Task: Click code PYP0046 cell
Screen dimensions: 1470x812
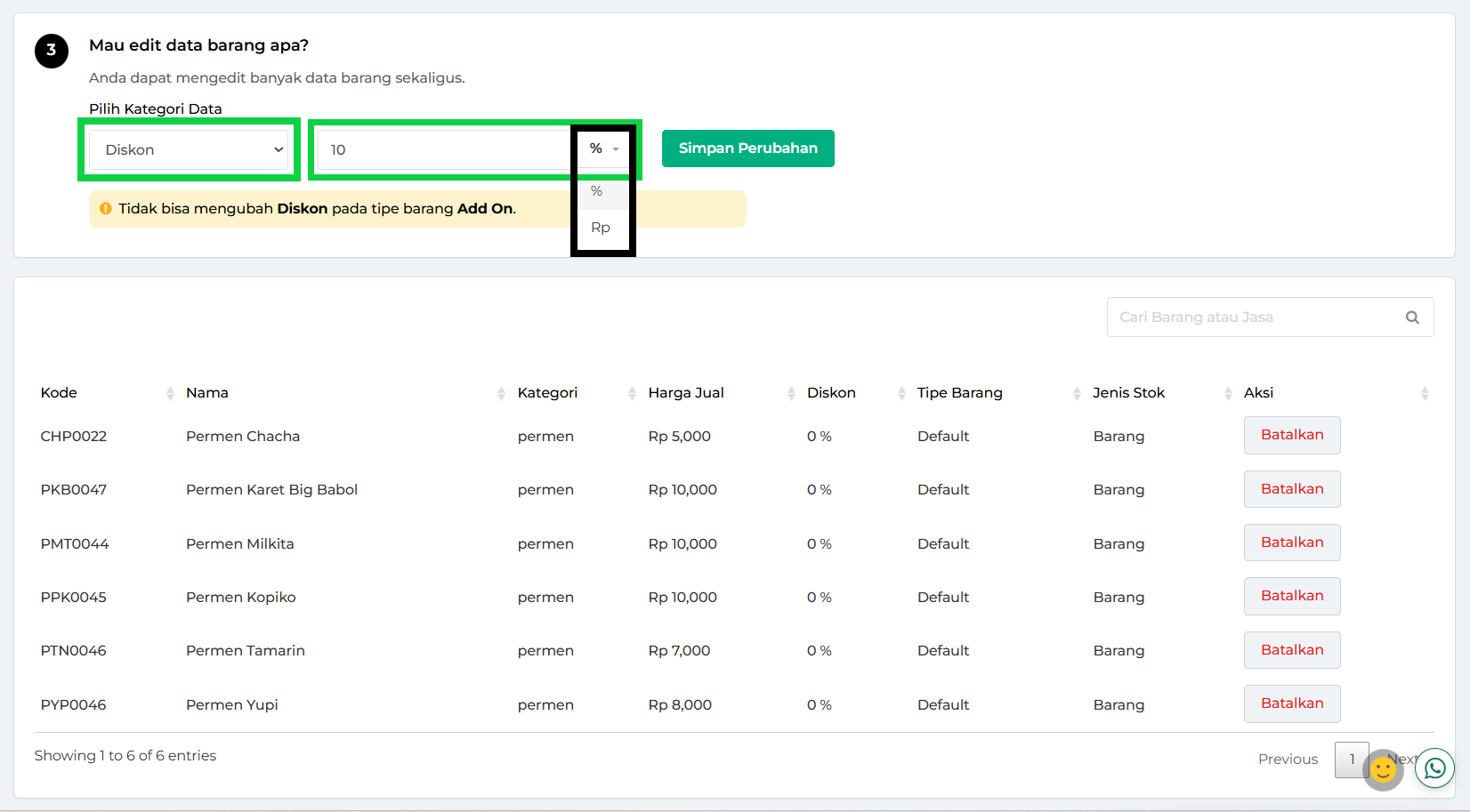Action: 73,705
